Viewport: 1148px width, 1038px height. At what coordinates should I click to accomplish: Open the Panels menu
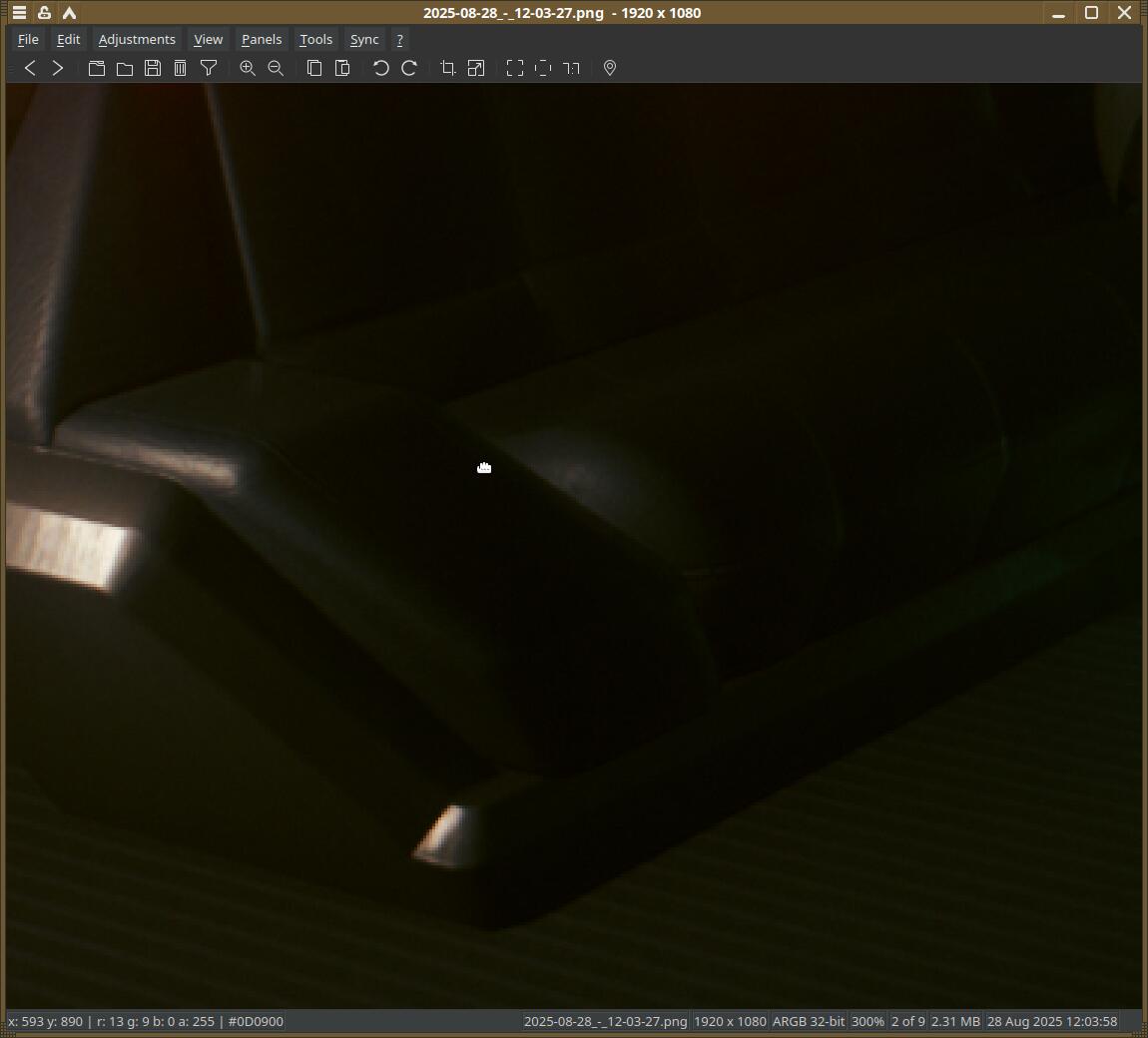262,40
